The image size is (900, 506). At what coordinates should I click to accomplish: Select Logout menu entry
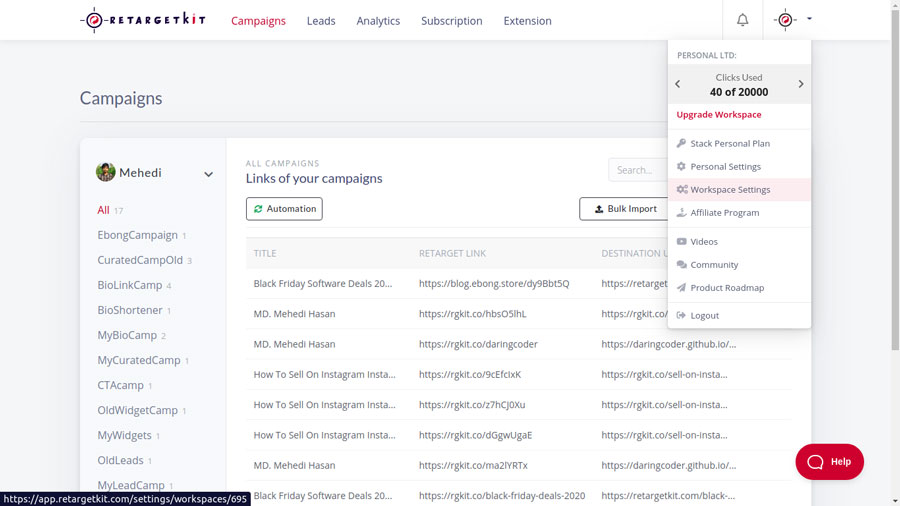coord(739,315)
